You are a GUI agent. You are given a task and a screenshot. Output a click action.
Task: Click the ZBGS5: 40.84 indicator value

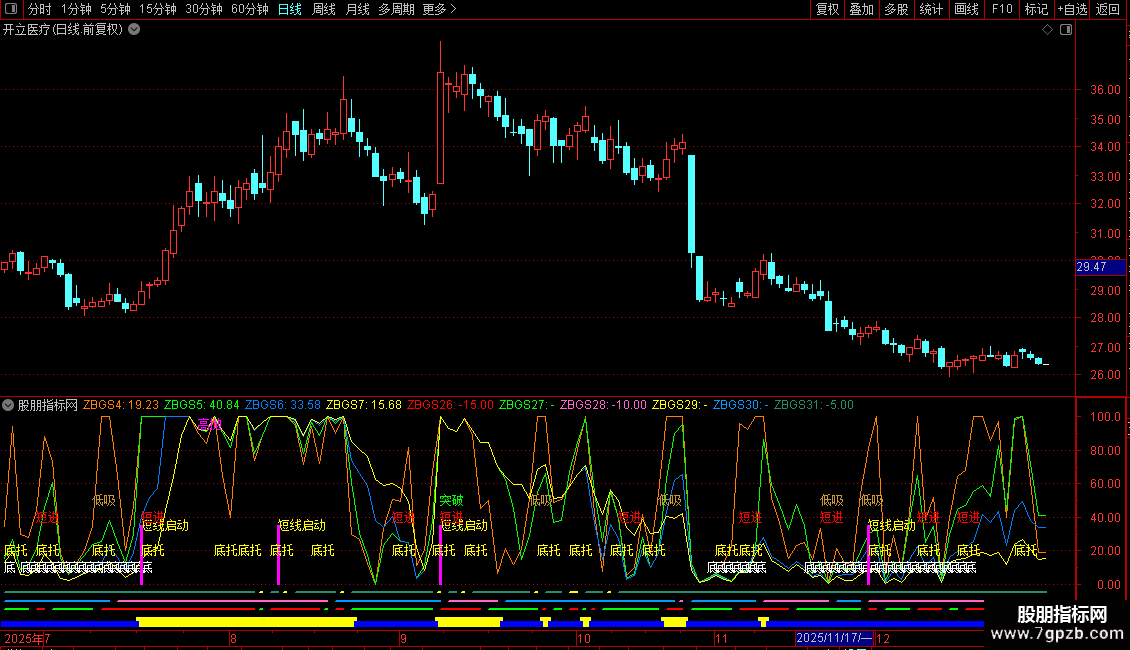click(202, 405)
